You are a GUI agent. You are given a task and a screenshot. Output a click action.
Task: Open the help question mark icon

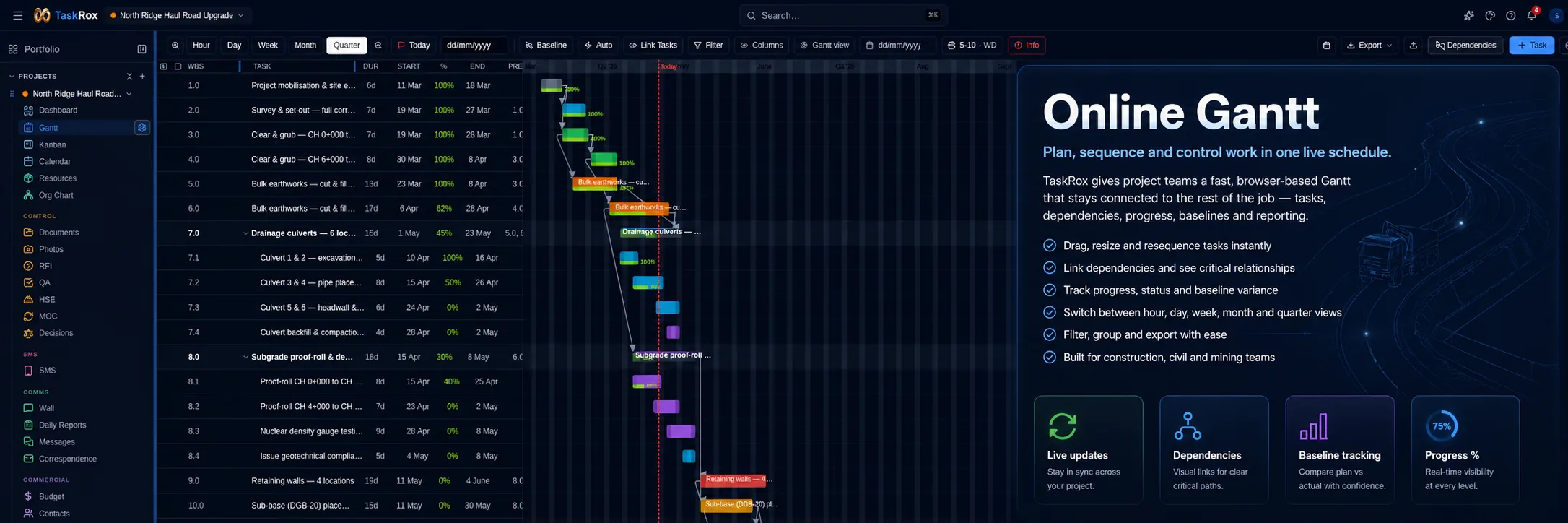click(1511, 15)
